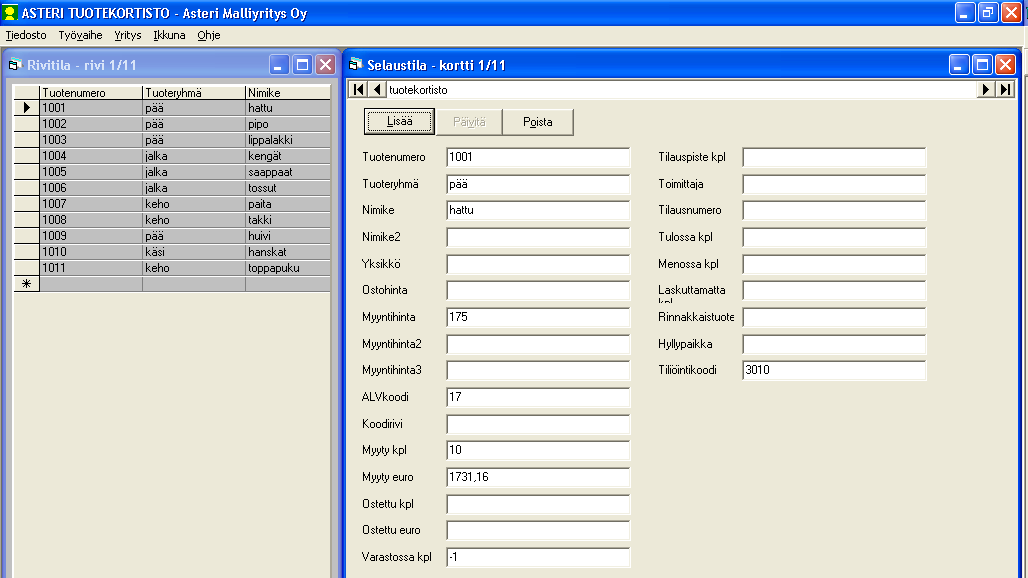Image resolution: width=1028 pixels, height=578 pixels.
Task: Click the Tilausnumero input field
Action: click(834, 210)
